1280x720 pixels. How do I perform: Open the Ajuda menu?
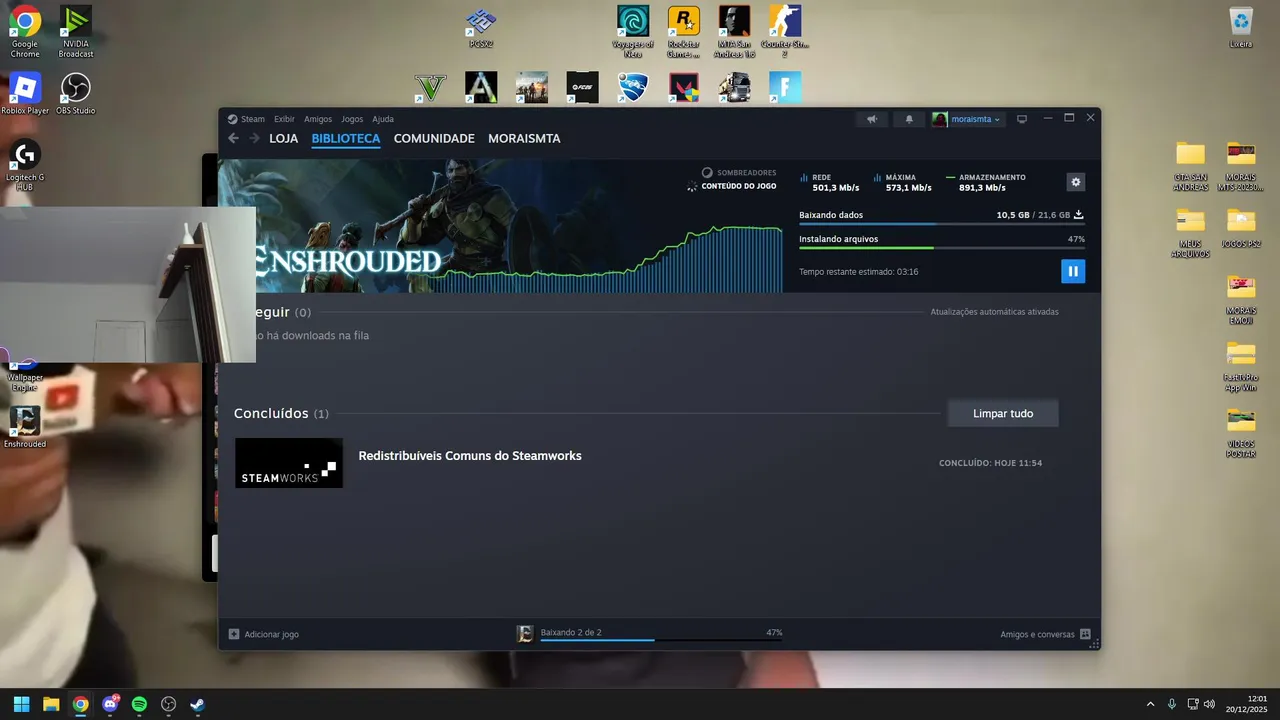pyautogui.click(x=383, y=119)
